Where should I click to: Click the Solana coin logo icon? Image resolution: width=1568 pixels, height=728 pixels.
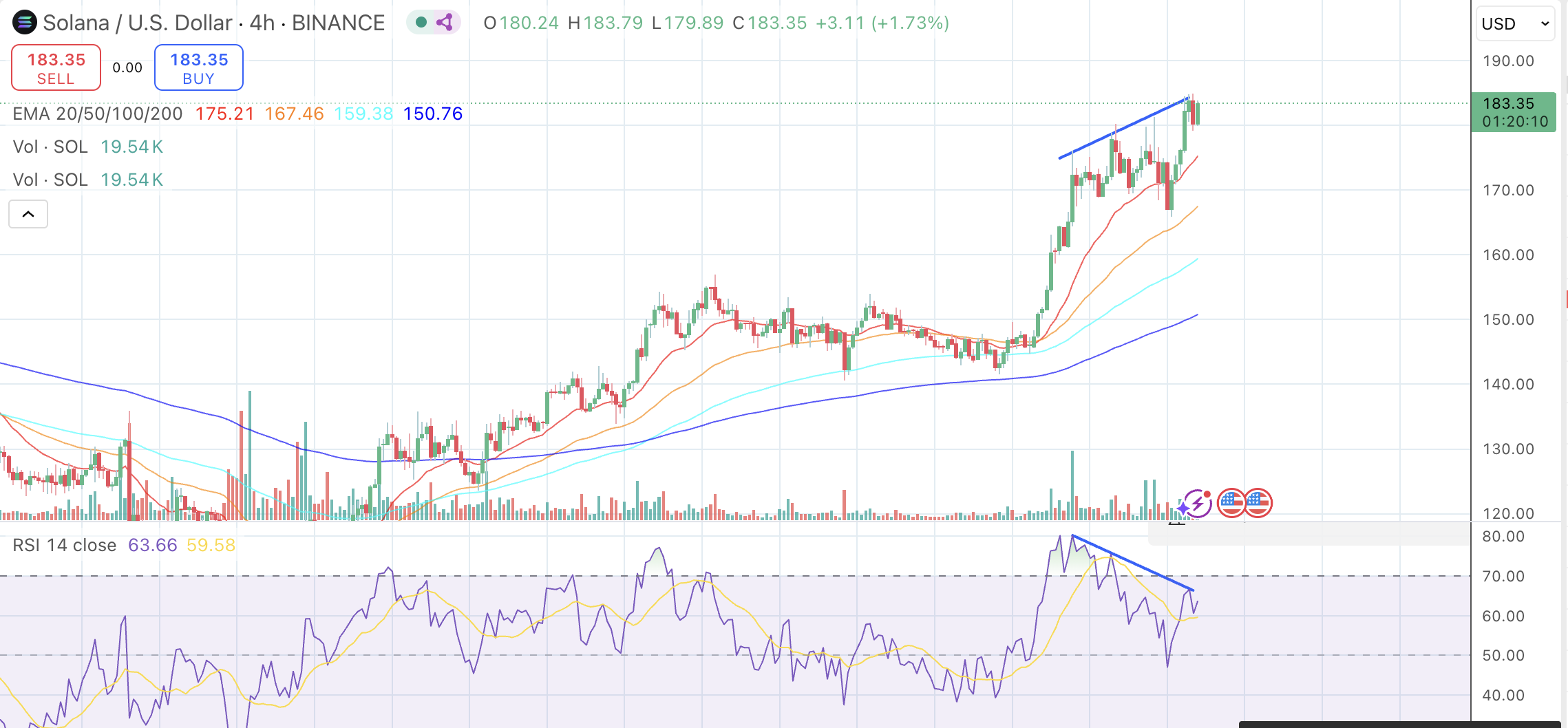pyautogui.click(x=24, y=23)
